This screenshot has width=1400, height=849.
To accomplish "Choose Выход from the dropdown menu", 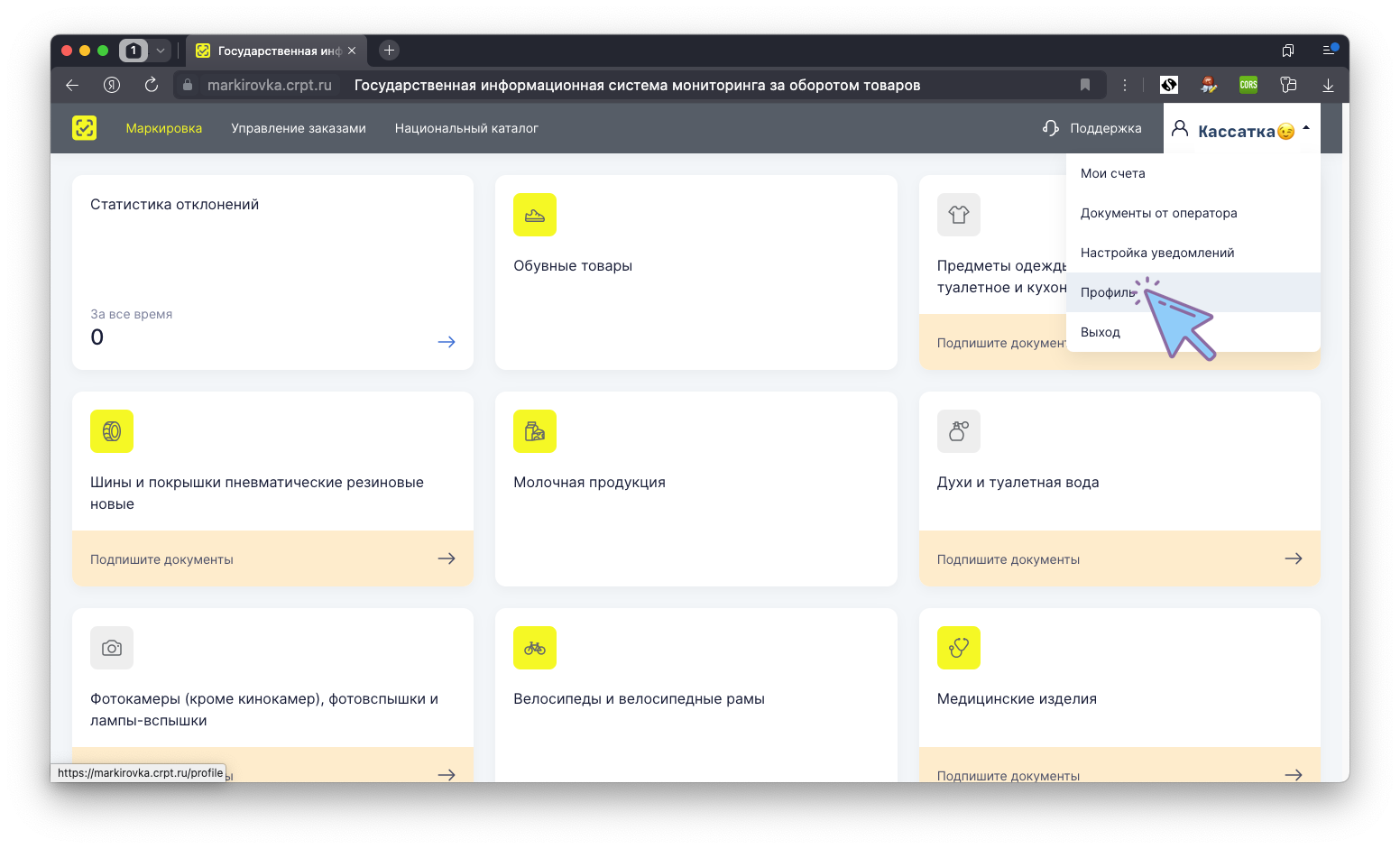I will click(x=1101, y=332).
